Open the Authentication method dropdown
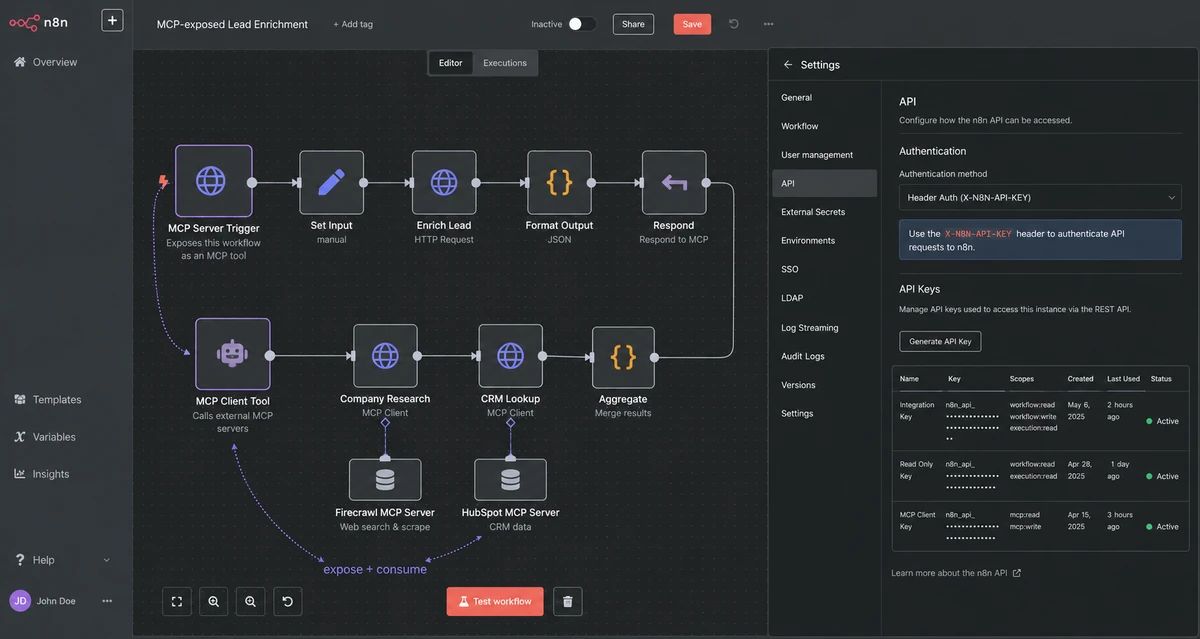Viewport: 1200px width, 639px height. point(1040,197)
